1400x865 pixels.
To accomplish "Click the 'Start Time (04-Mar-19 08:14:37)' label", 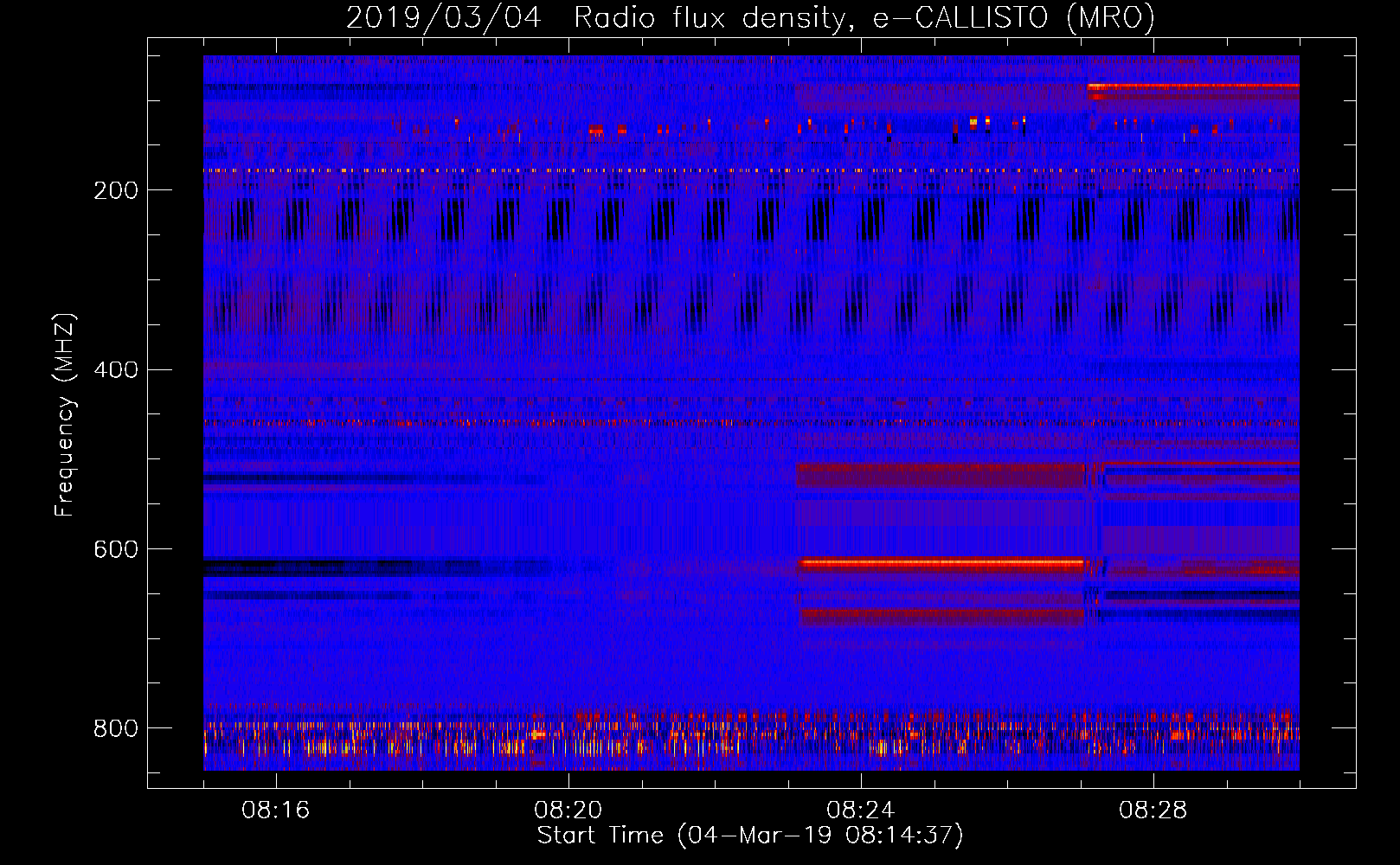I will (x=750, y=836).
